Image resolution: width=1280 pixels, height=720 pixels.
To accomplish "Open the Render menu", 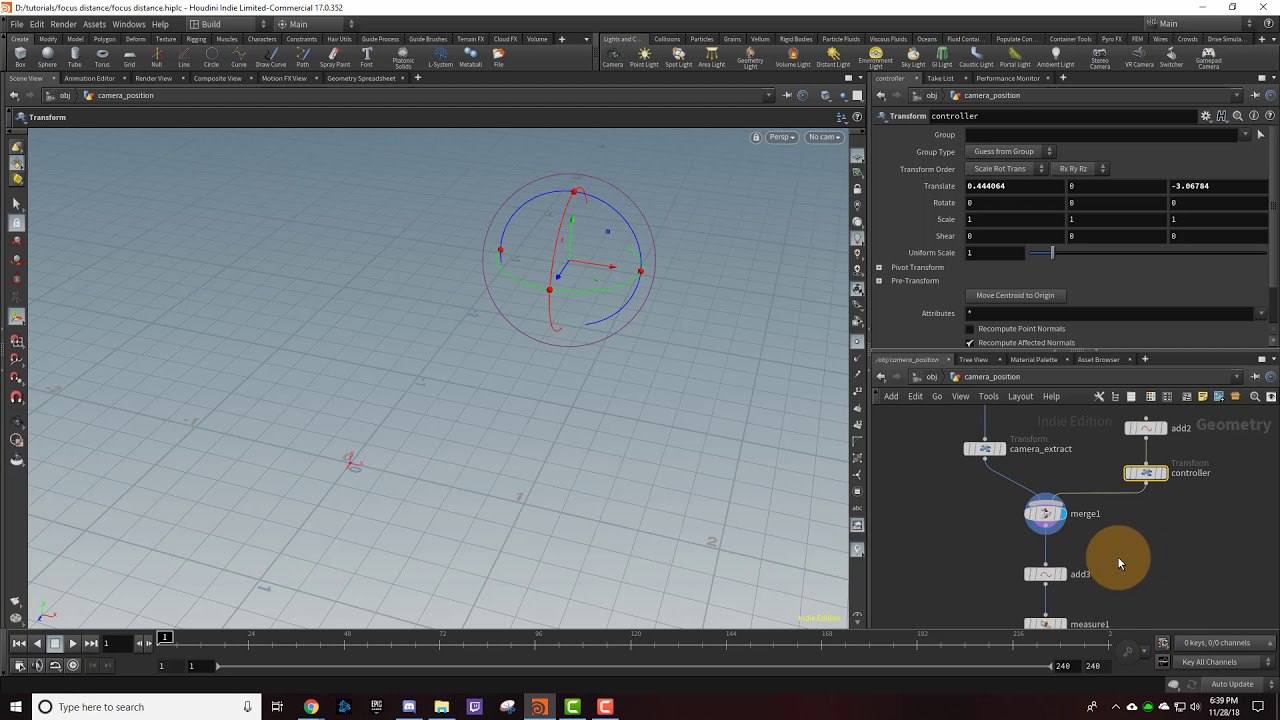I will tap(63, 24).
